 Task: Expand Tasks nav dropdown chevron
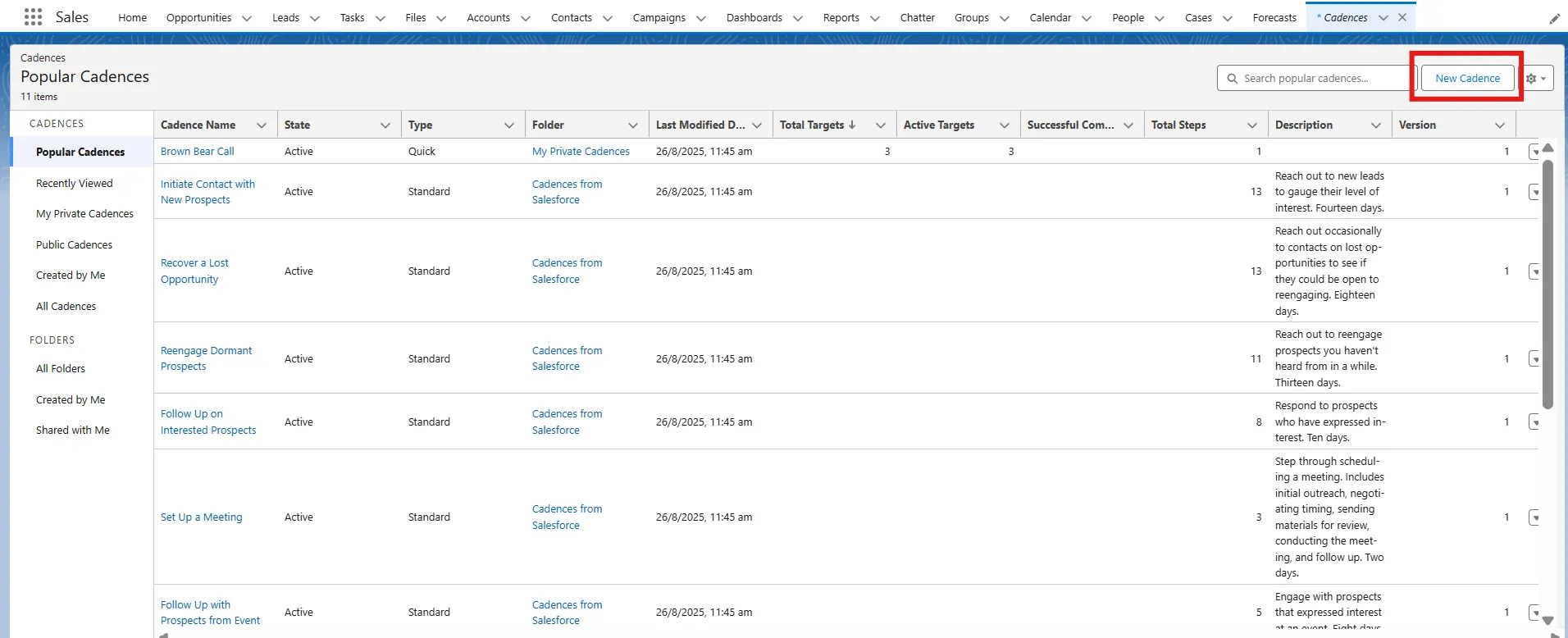point(380,18)
